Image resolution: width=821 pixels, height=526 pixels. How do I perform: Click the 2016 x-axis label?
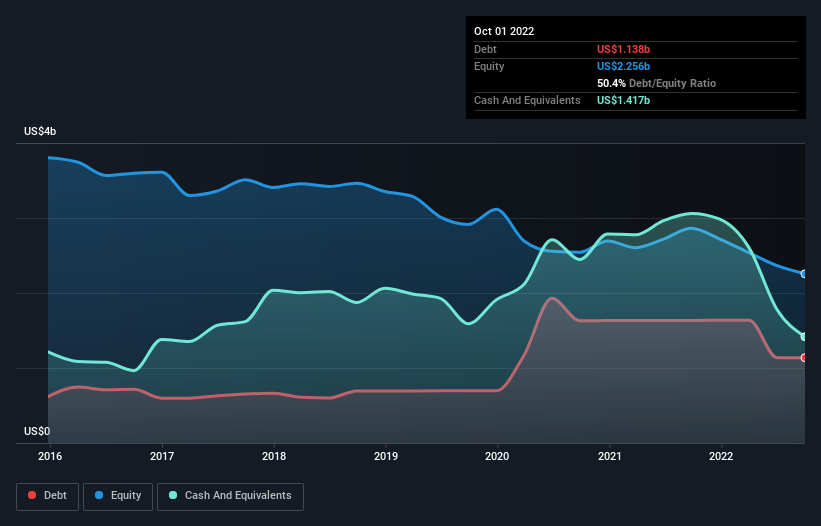(50, 456)
